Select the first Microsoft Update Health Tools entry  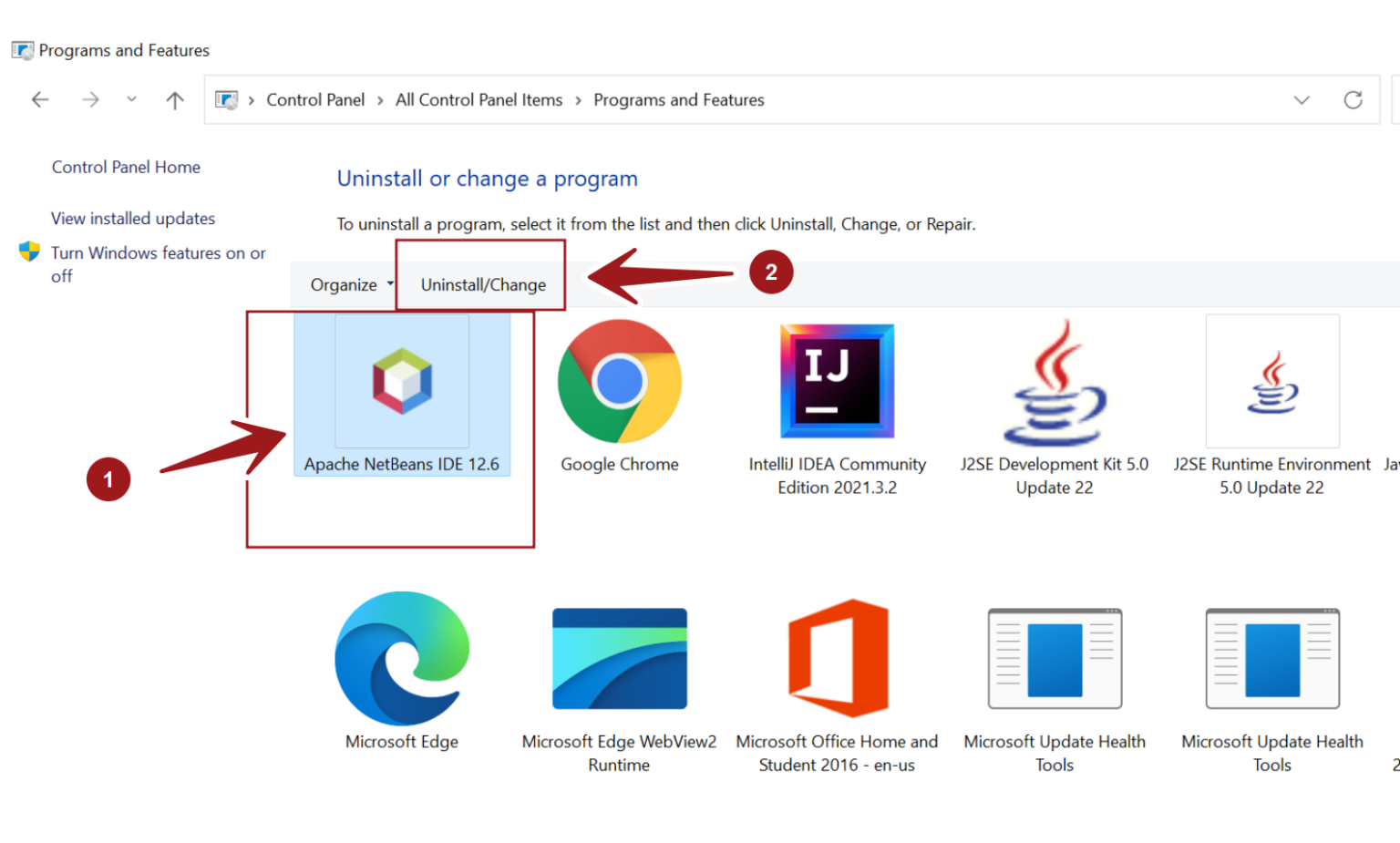click(x=1055, y=658)
